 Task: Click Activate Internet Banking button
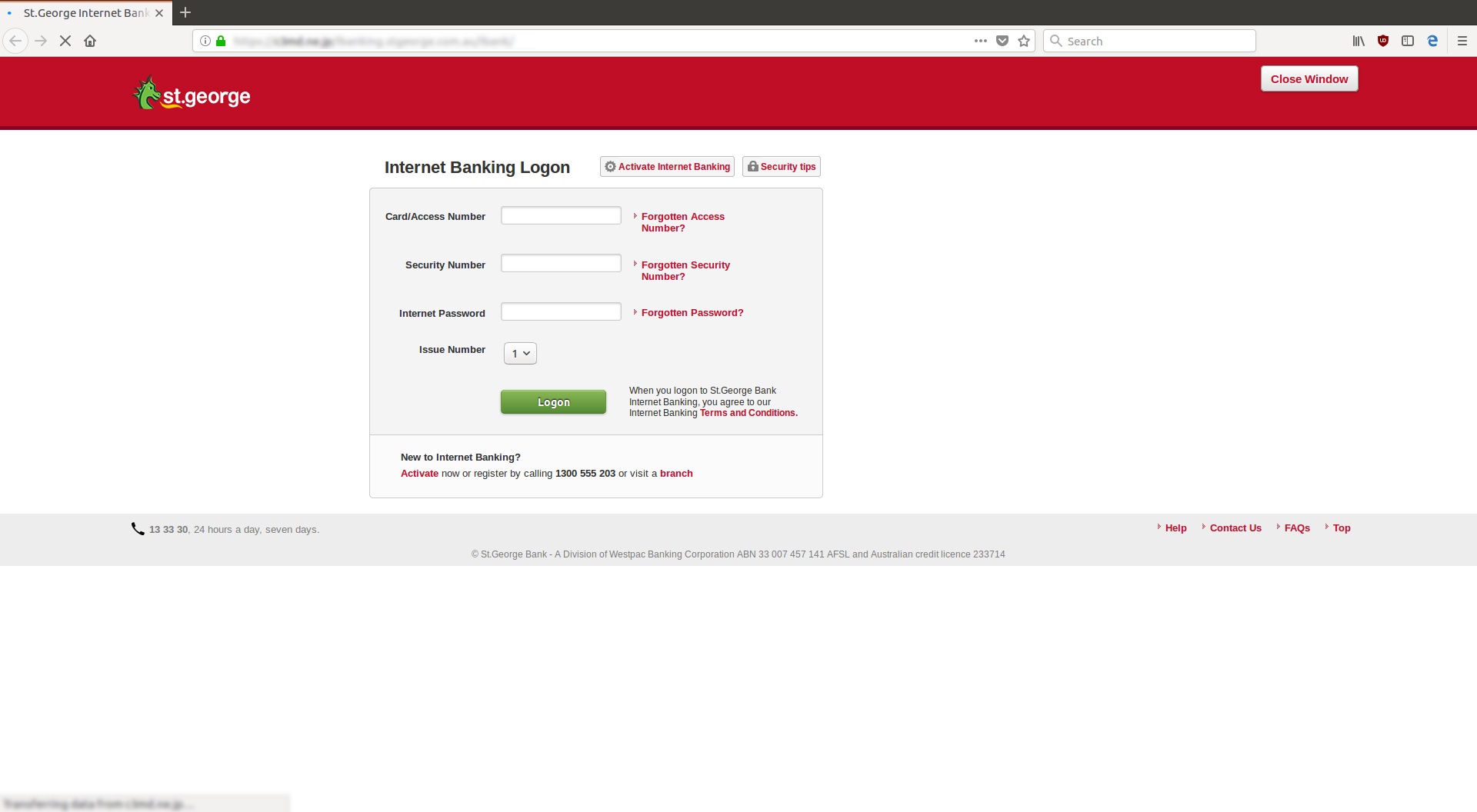coord(667,167)
